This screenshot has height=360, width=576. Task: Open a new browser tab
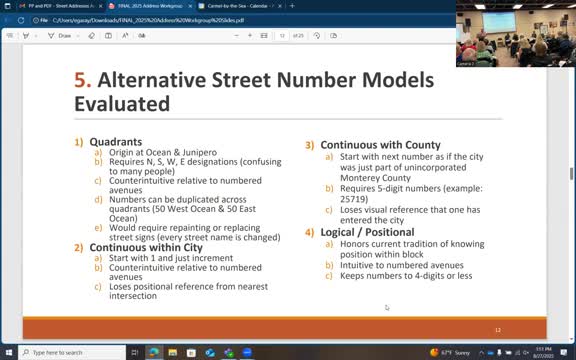tap(292, 6)
